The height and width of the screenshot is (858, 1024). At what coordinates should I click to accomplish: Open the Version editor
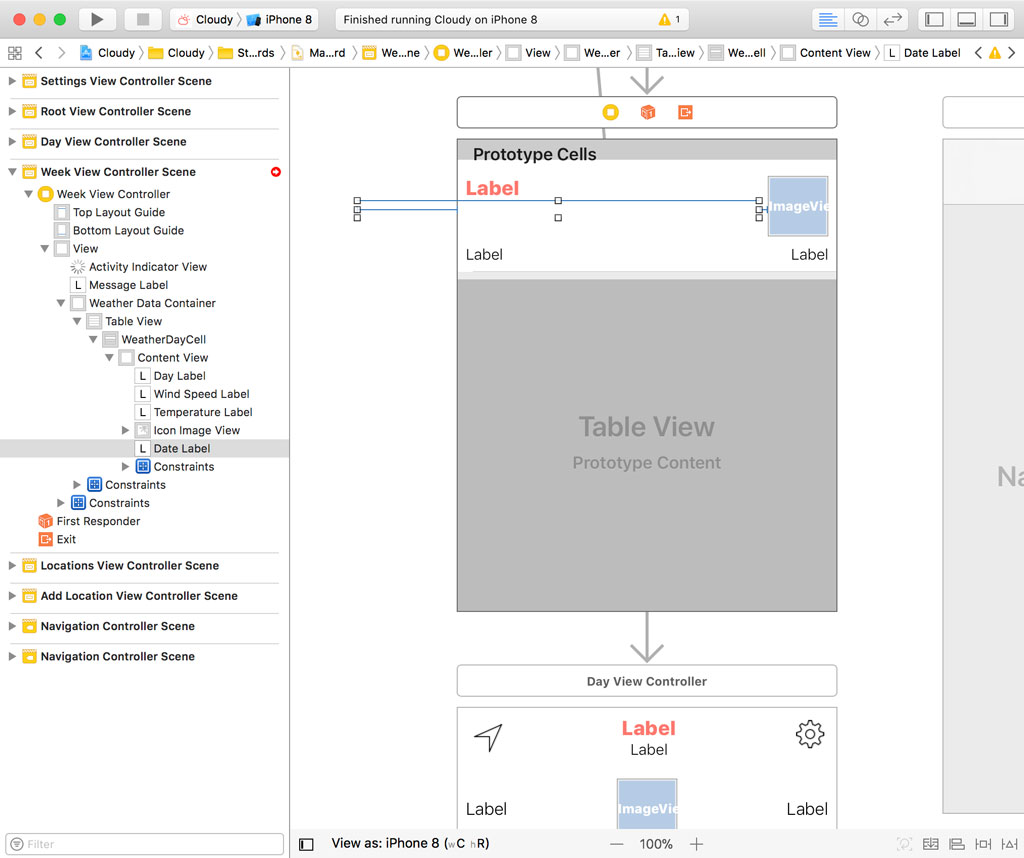click(x=893, y=19)
